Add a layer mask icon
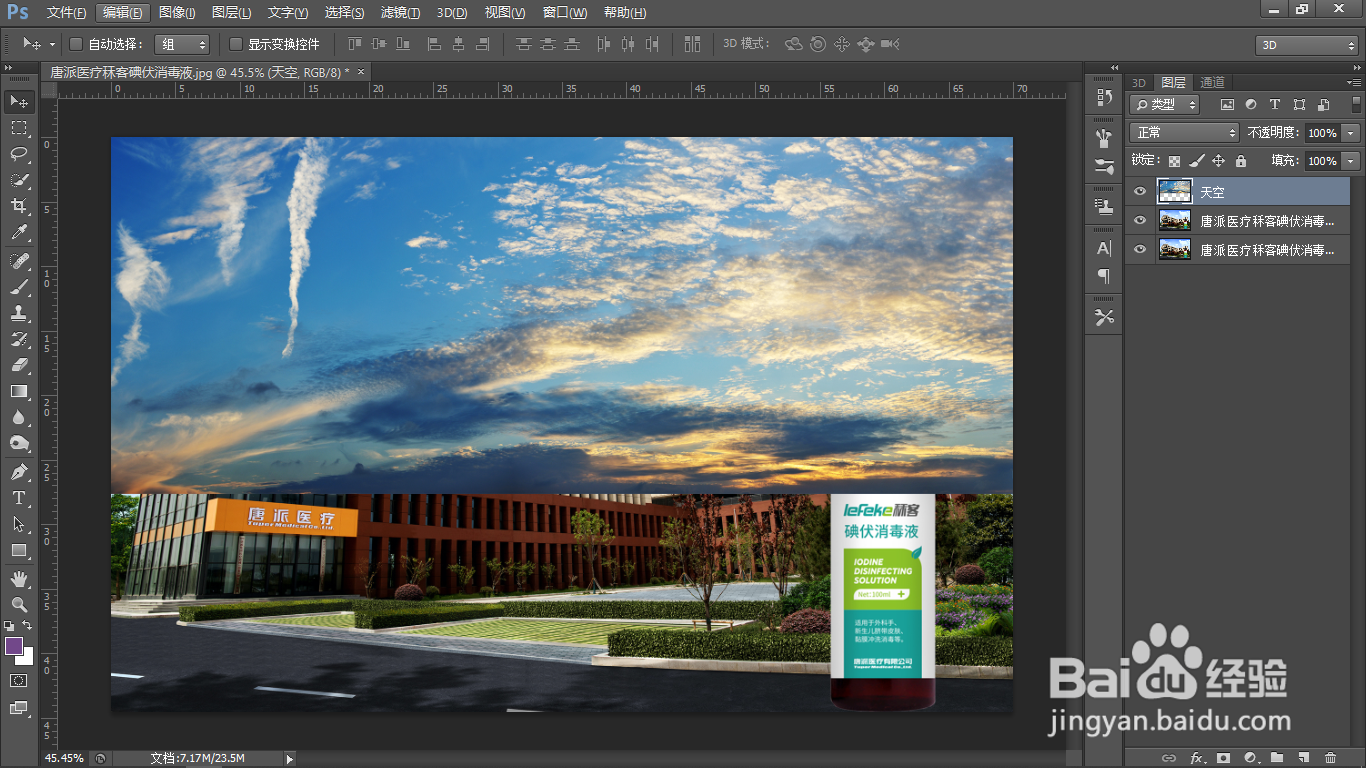 tap(1223, 758)
